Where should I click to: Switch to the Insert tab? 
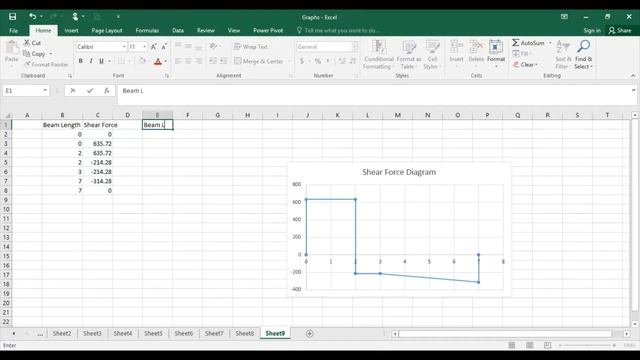click(71, 31)
